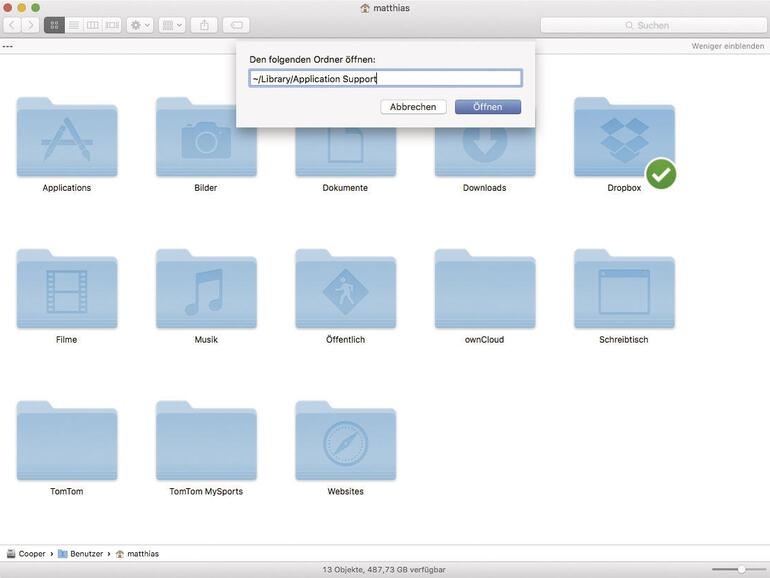770x578 pixels.
Task: Open the Filme folder
Action: coord(67,290)
